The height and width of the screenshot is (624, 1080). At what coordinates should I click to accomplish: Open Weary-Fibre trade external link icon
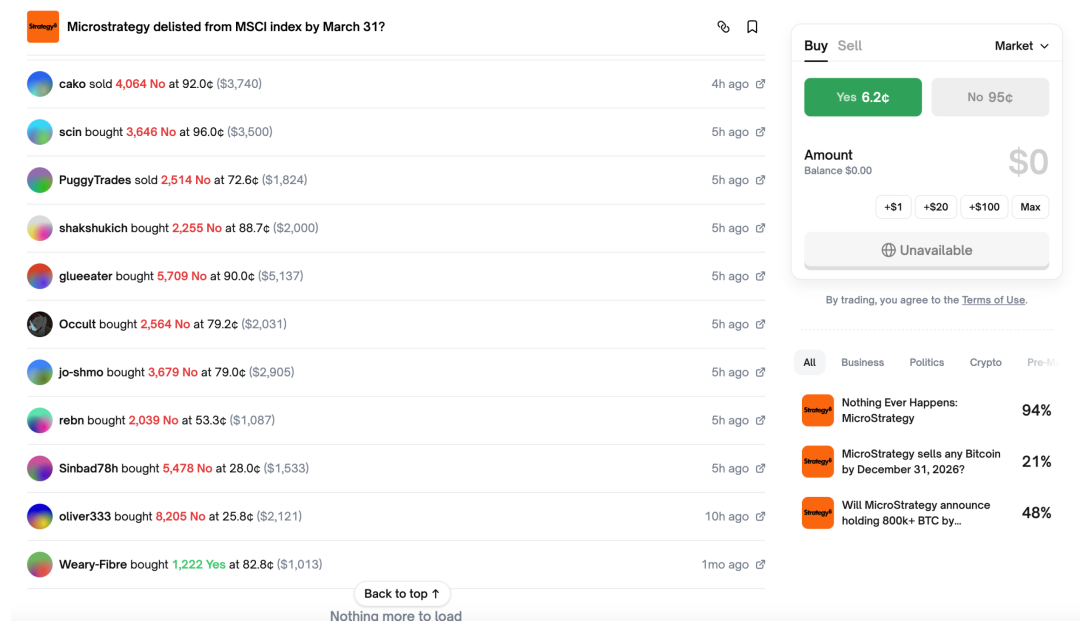(760, 565)
